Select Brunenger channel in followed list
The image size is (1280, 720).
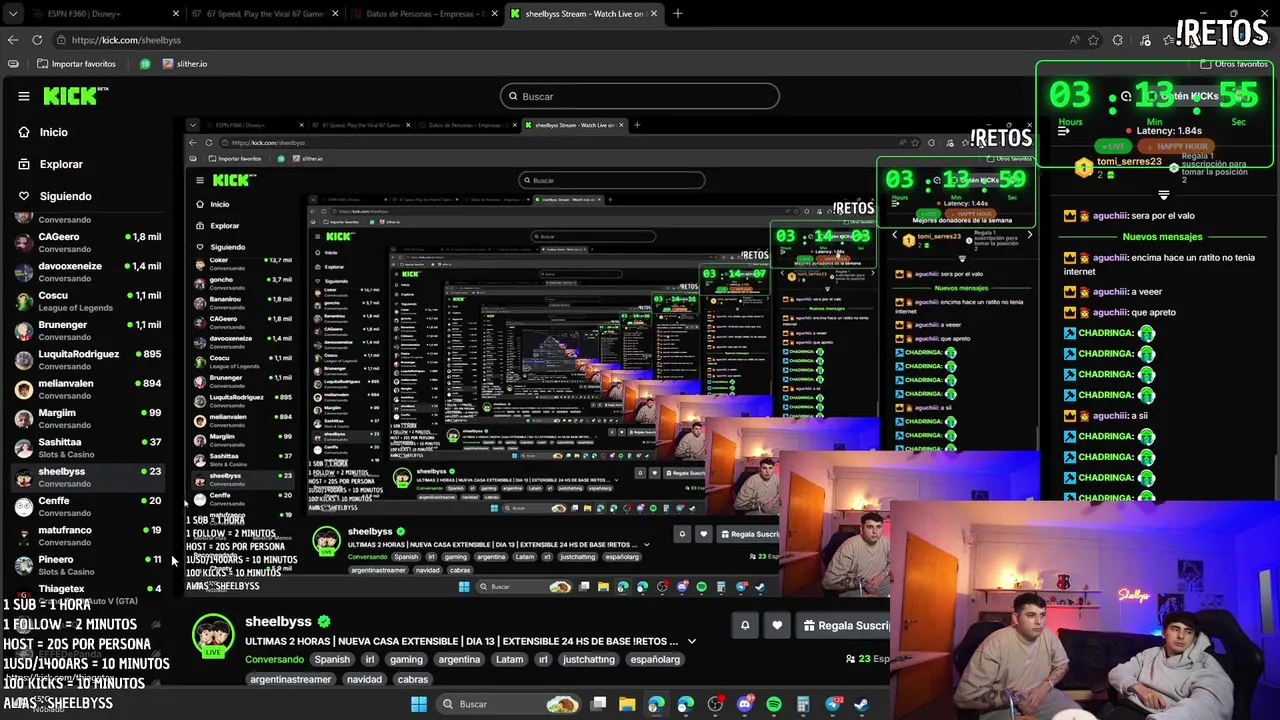[x=88, y=330]
